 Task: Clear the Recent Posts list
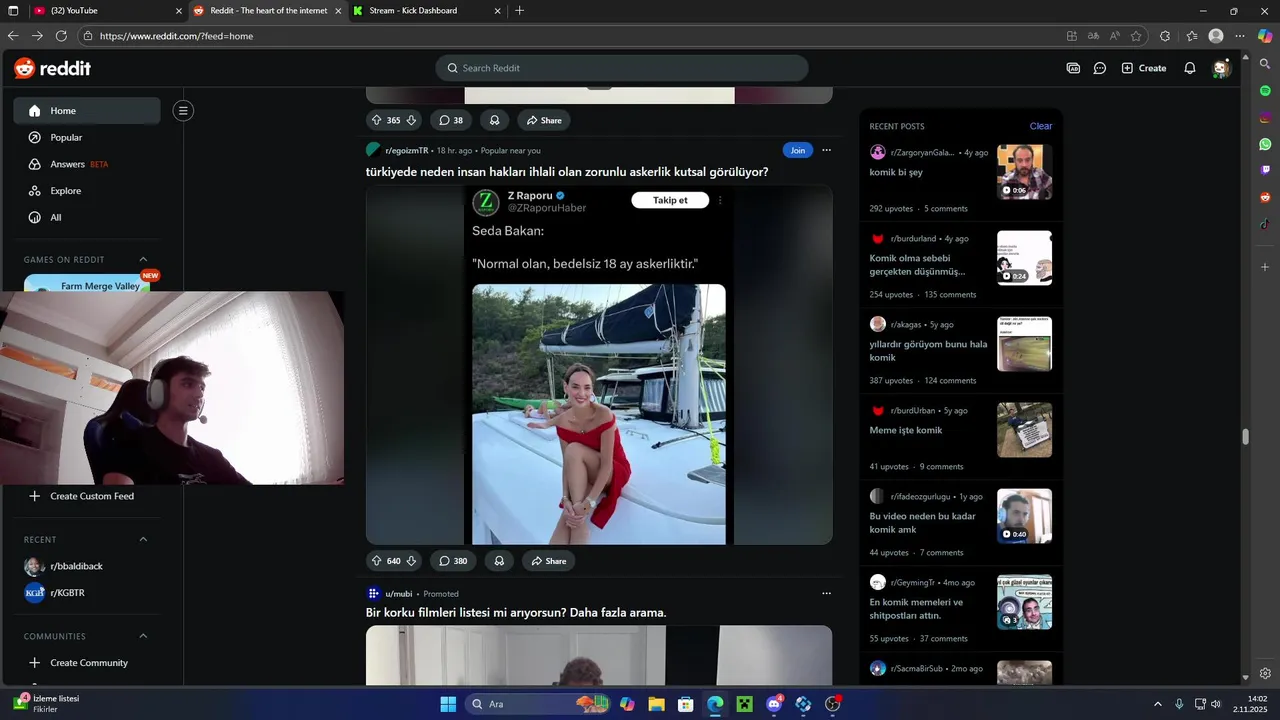[1041, 126]
